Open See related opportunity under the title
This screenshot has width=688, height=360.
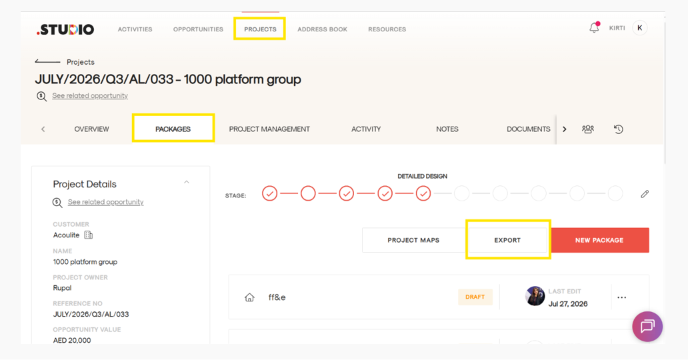tap(90, 96)
